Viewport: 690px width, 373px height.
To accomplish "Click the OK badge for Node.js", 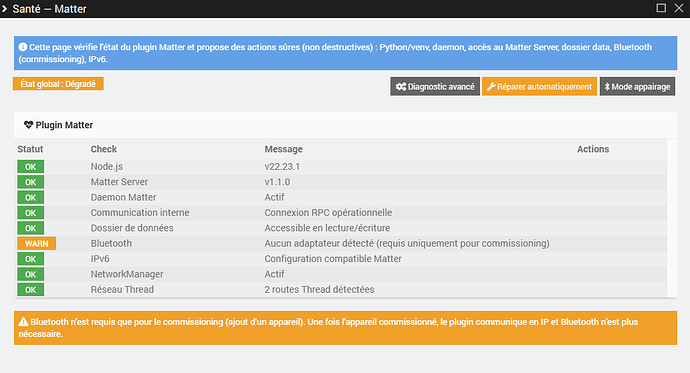I will click(30, 167).
